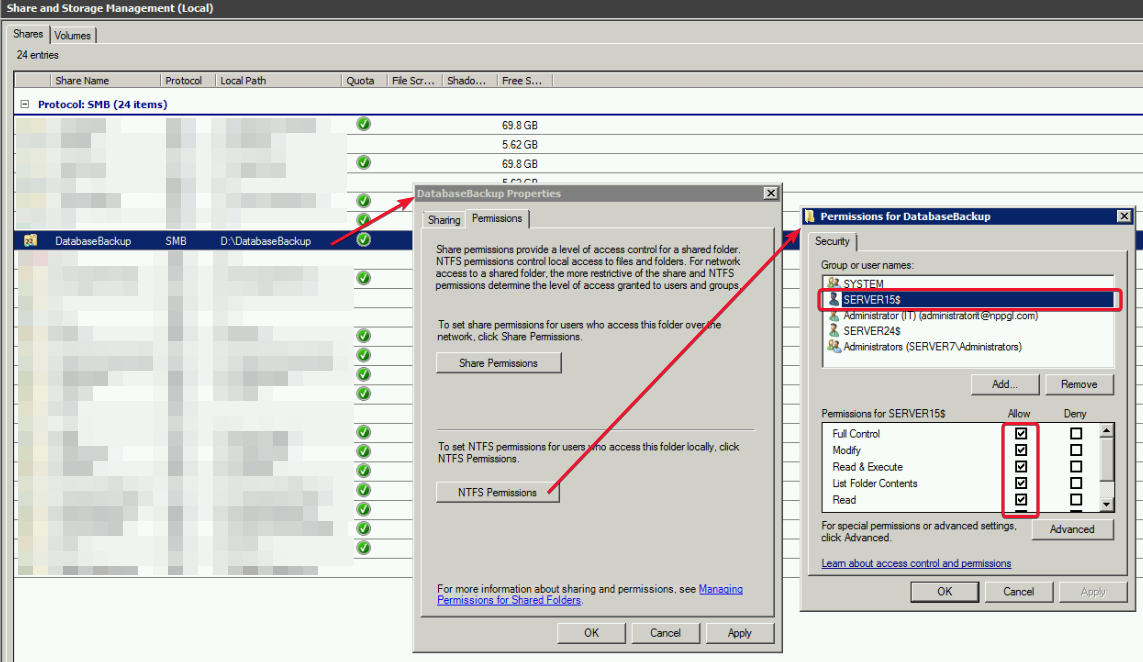Screen dimensions: 1143x662
Task: Toggle Allow Full Control checkbox
Action: coord(1021,433)
